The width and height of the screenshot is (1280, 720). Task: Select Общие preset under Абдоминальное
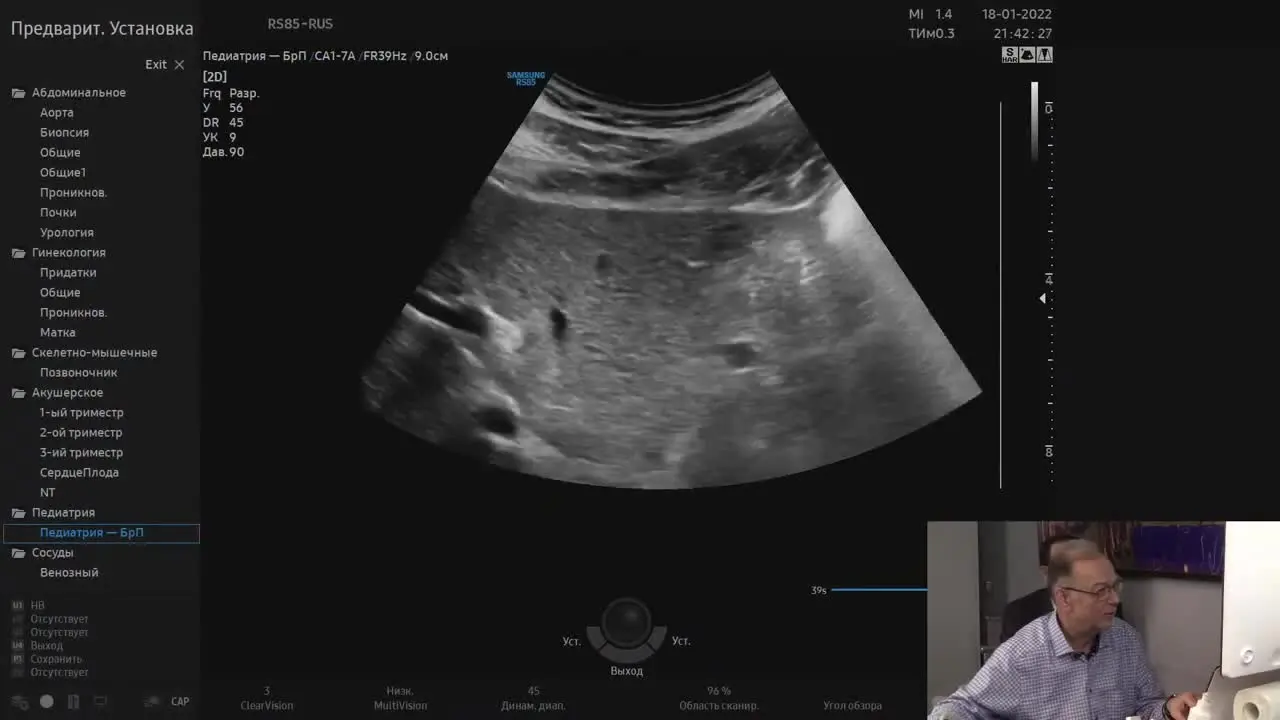pyautogui.click(x=60, y=153)
